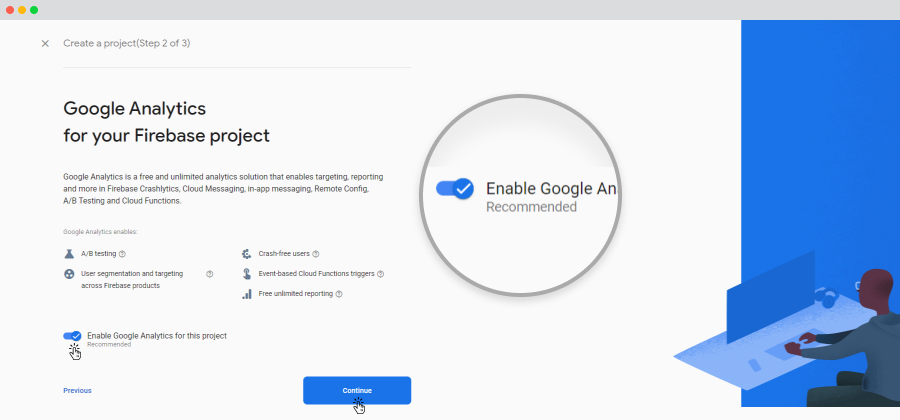
Task: Click the User segmentation circle icon
Action: tap(69, 274)
